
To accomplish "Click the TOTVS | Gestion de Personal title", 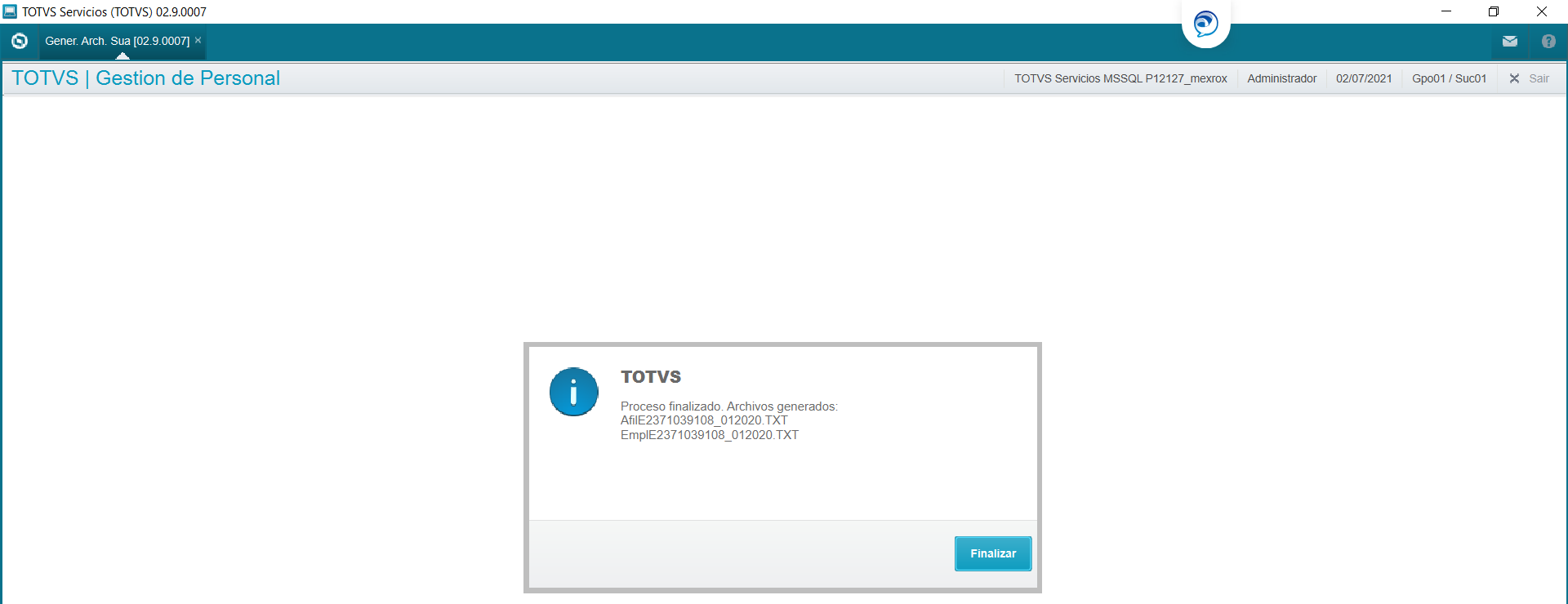I will (145, 78).
